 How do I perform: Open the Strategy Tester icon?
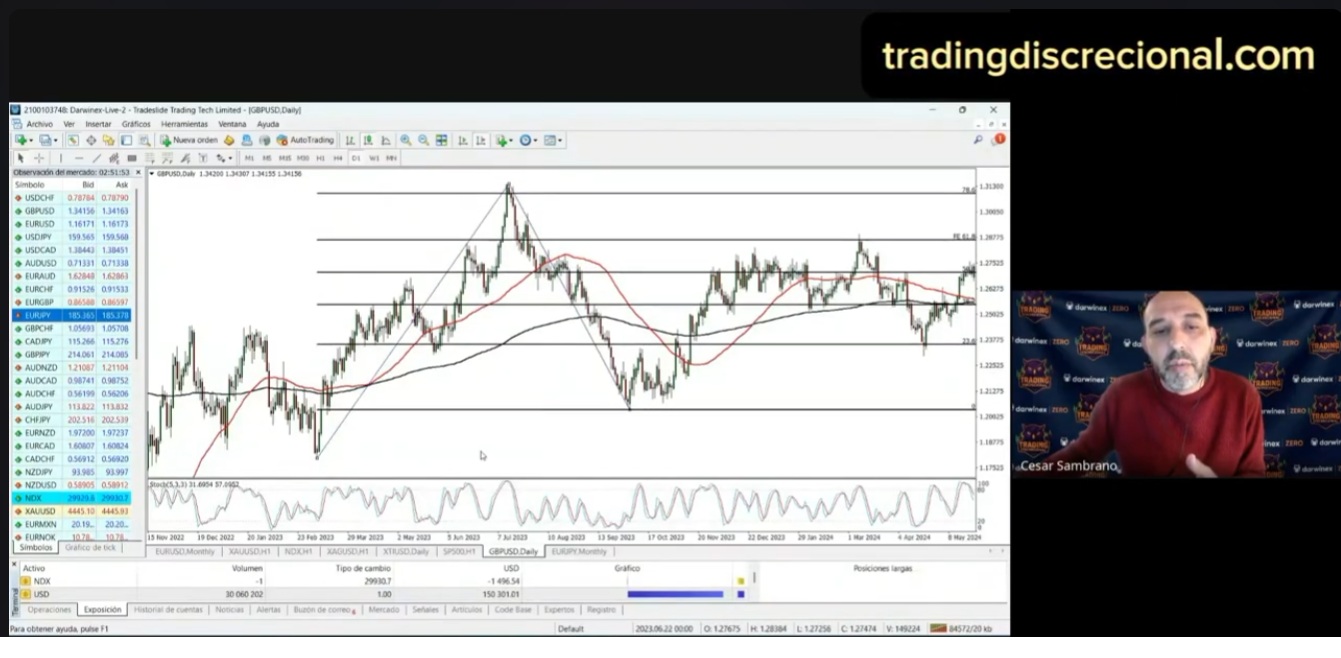click(x=144, y=140)
